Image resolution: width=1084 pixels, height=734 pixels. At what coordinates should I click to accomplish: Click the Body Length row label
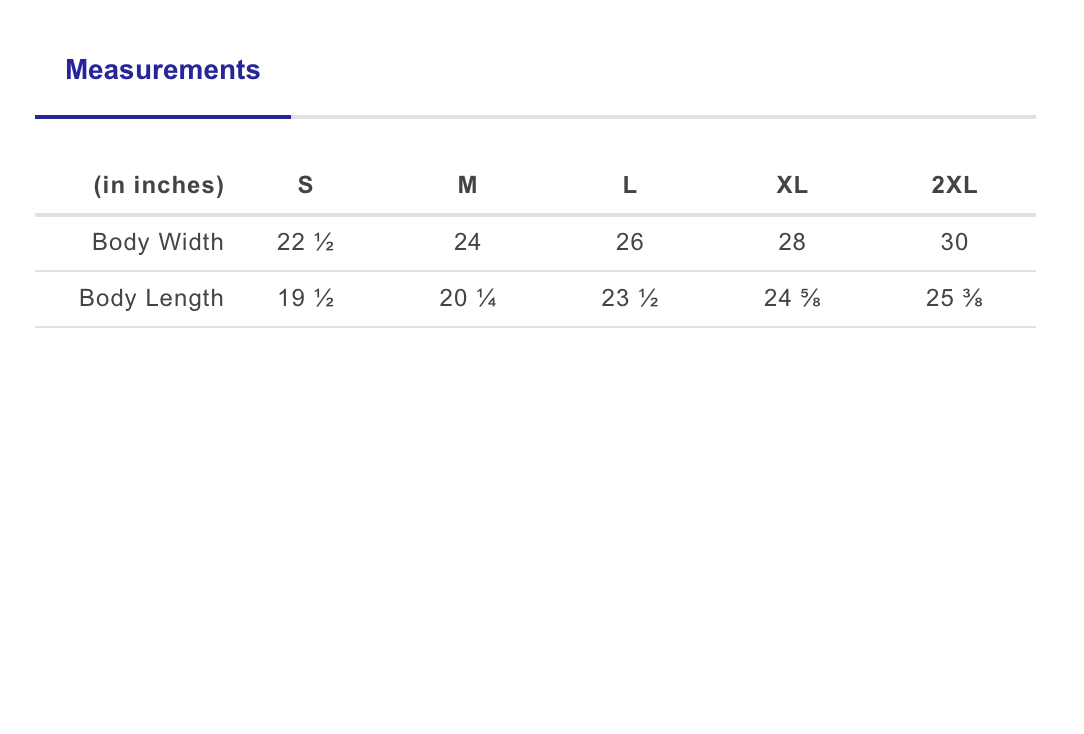coord(151,298)
